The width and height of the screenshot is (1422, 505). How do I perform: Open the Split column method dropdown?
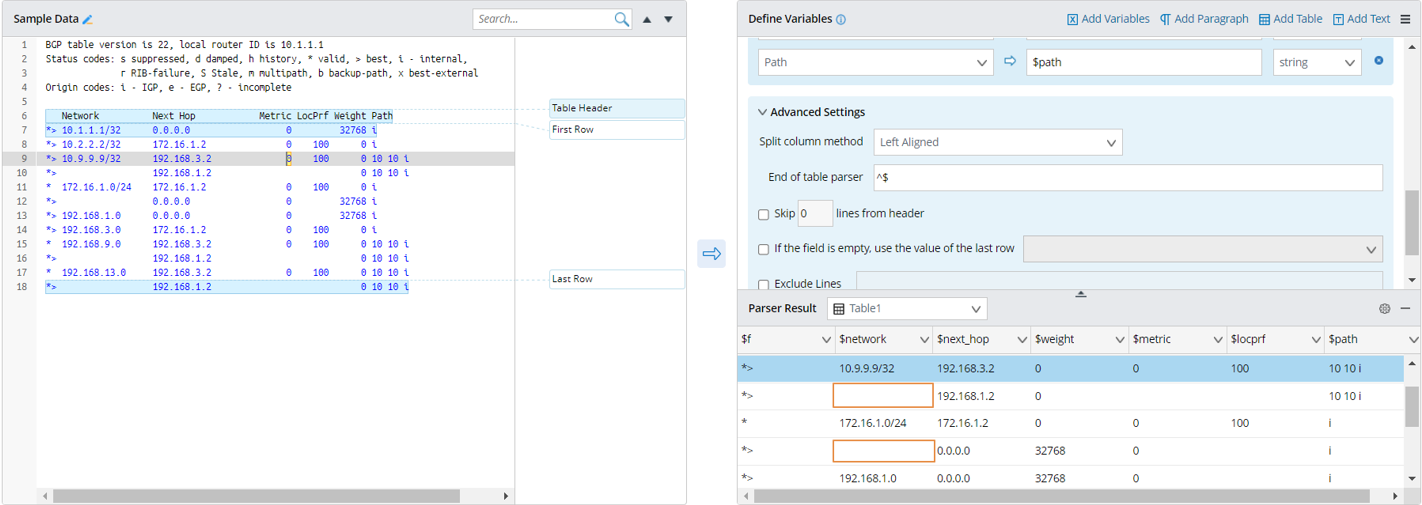[x=997, y=142]
